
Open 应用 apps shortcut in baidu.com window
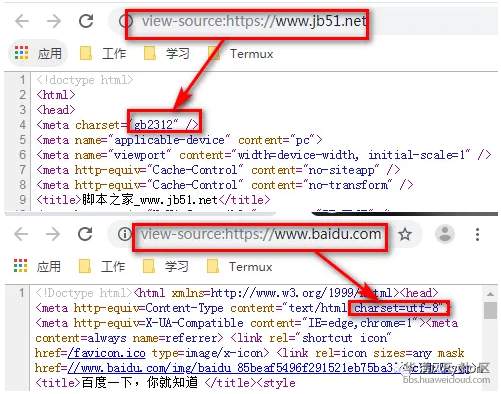(x=37, y=267)
